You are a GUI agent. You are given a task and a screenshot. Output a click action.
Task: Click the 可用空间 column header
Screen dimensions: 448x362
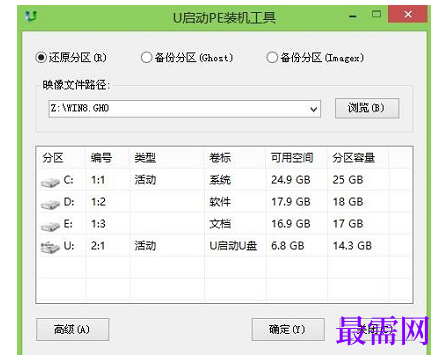292,158
